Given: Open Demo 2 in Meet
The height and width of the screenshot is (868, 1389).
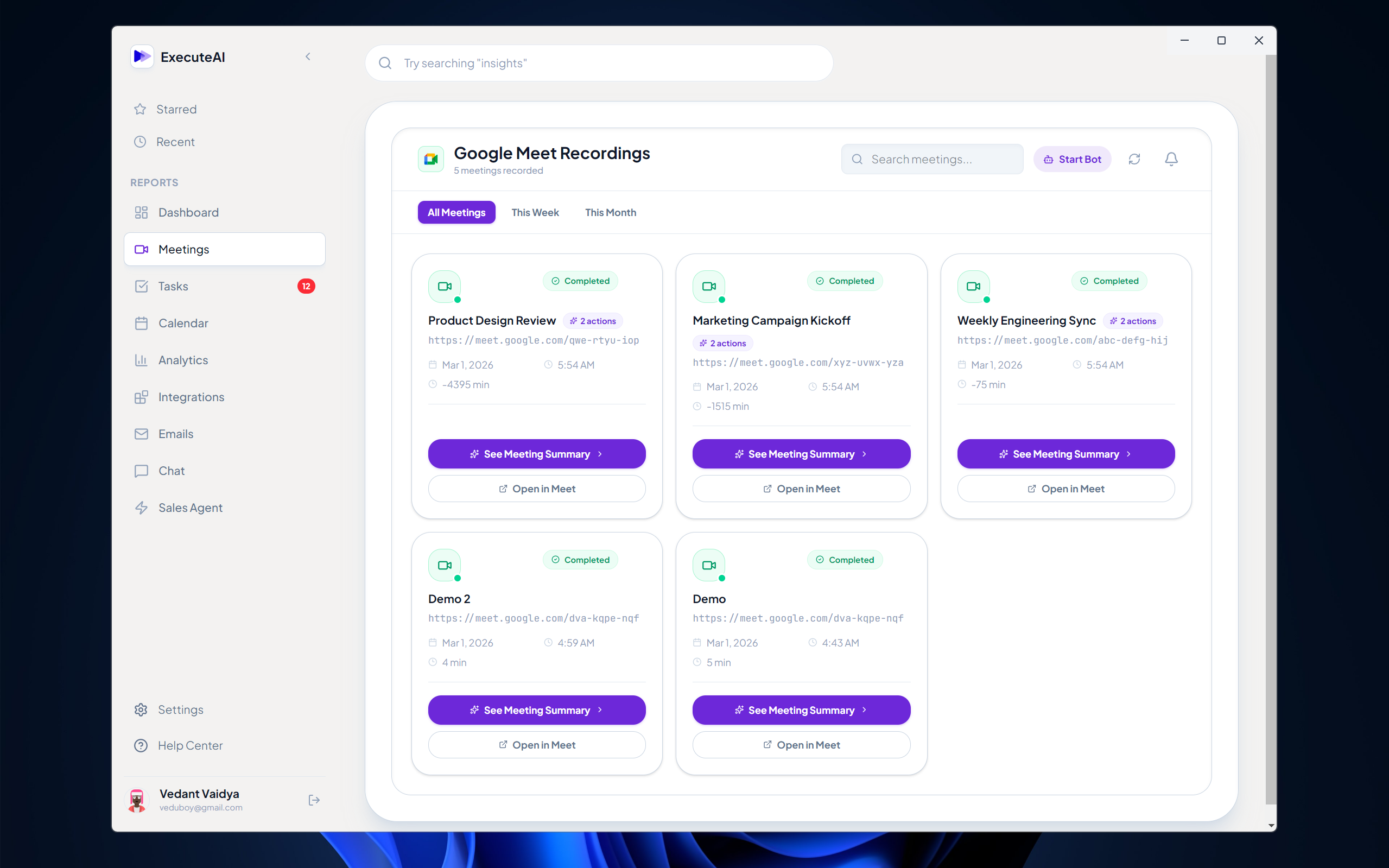Looking at the screenshot, I should coord(537,745).
